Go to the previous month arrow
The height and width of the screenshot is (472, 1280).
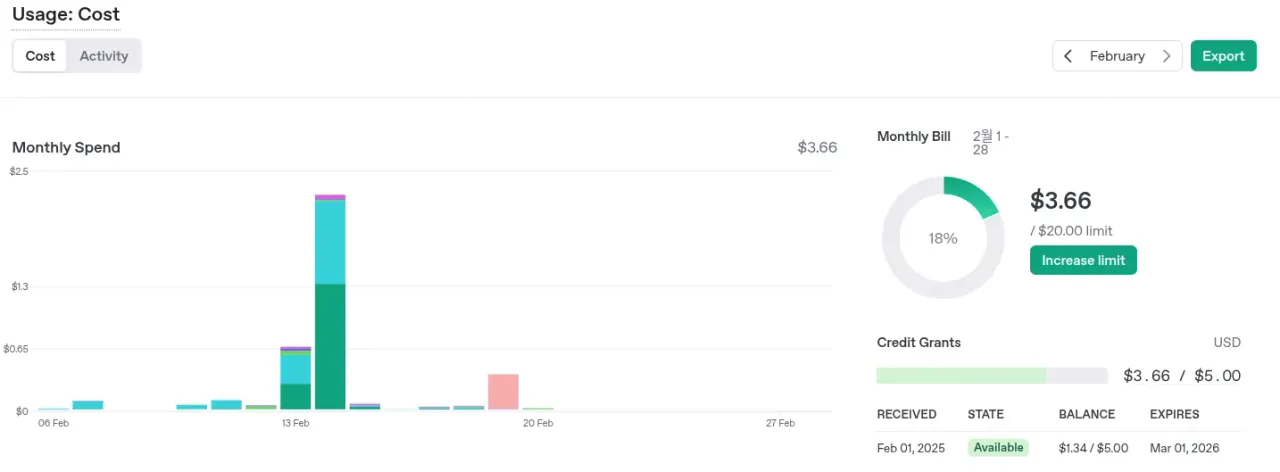pyautogui.click(x=1068, y=56)
